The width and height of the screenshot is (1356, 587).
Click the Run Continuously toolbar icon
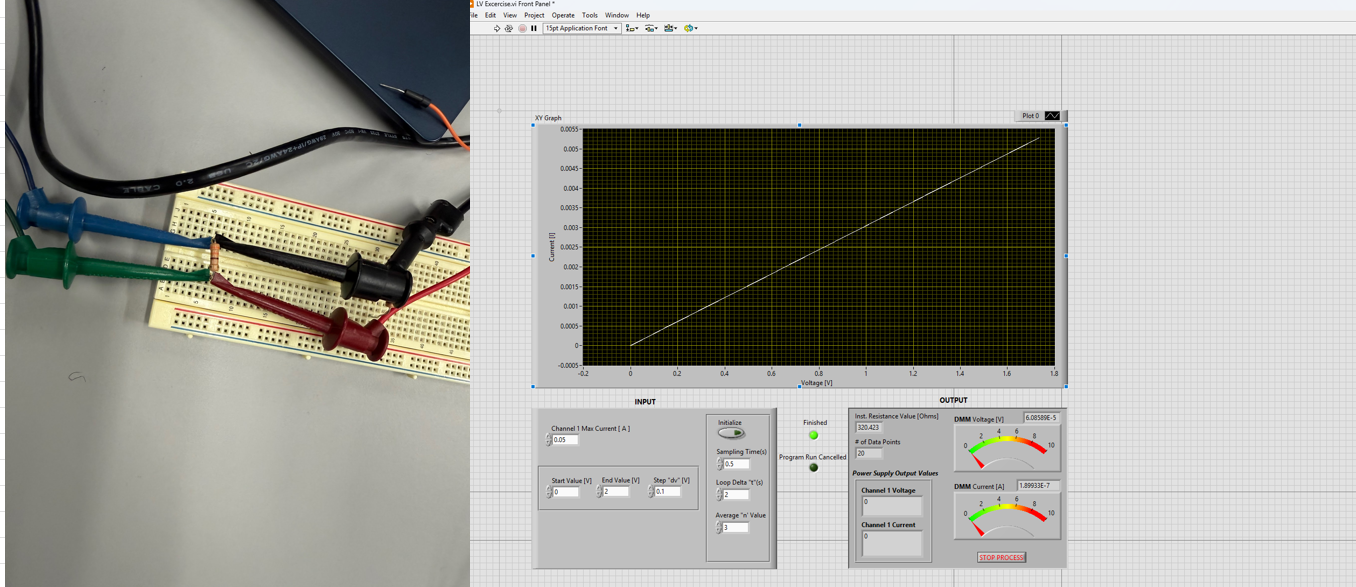point(509,28)
